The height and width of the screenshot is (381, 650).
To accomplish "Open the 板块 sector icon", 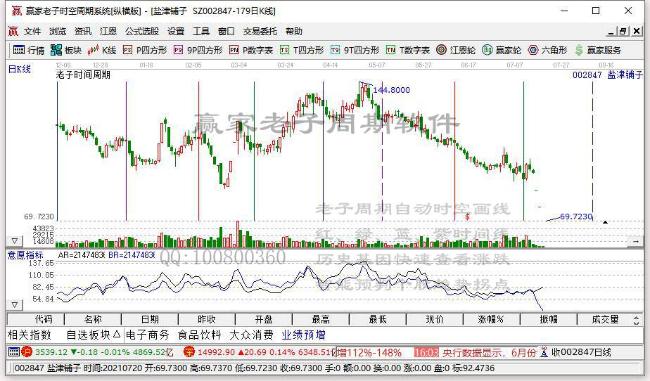I will (66, 50).
